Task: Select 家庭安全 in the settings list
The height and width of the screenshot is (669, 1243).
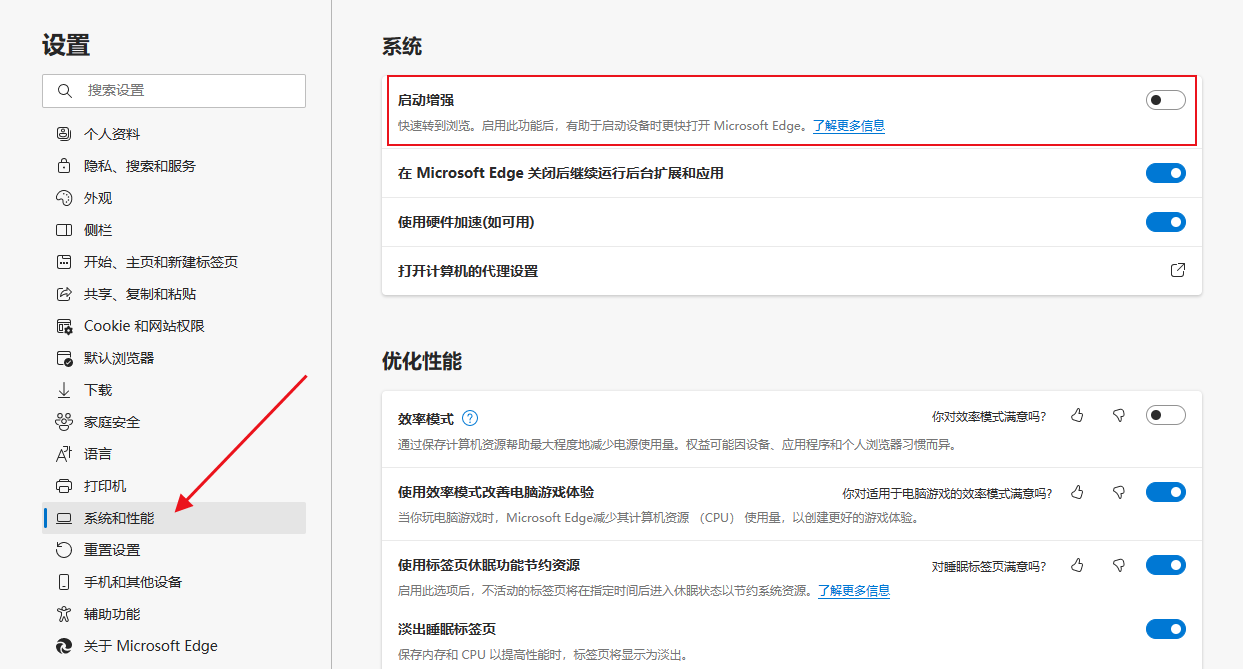Action: pyautogui.click(x=174, y=422)
